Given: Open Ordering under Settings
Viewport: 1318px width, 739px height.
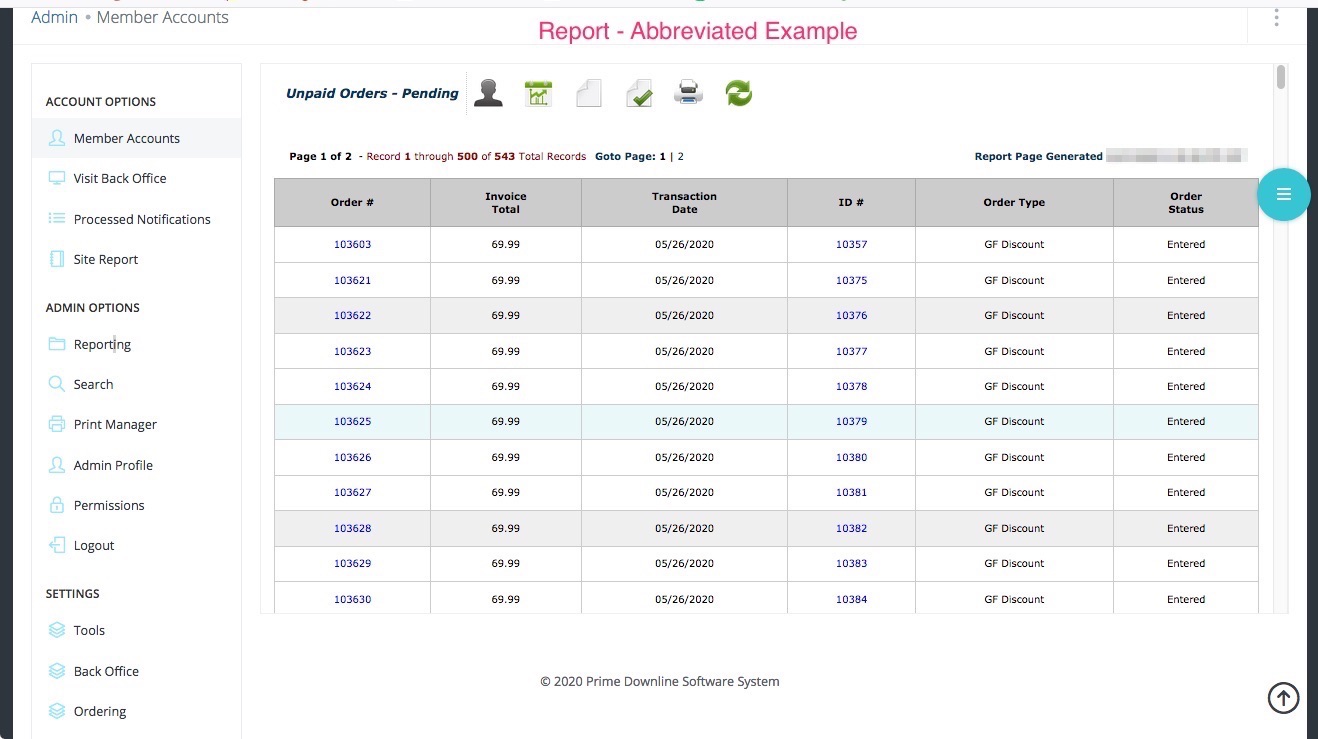Looking at the screenshot, I should click(x=100, y=711).
